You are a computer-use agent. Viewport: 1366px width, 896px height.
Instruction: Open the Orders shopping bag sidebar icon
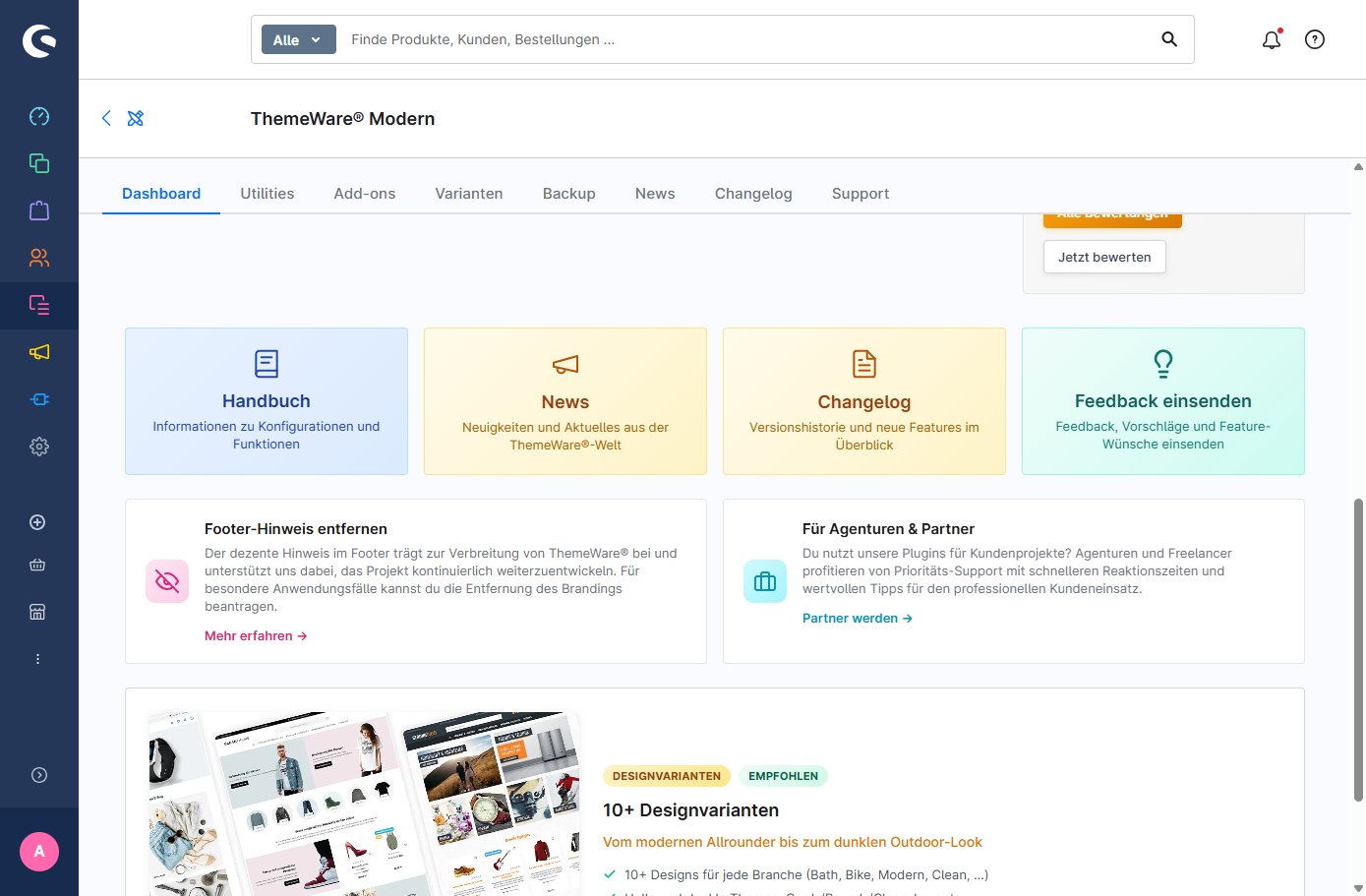[39, 210]
